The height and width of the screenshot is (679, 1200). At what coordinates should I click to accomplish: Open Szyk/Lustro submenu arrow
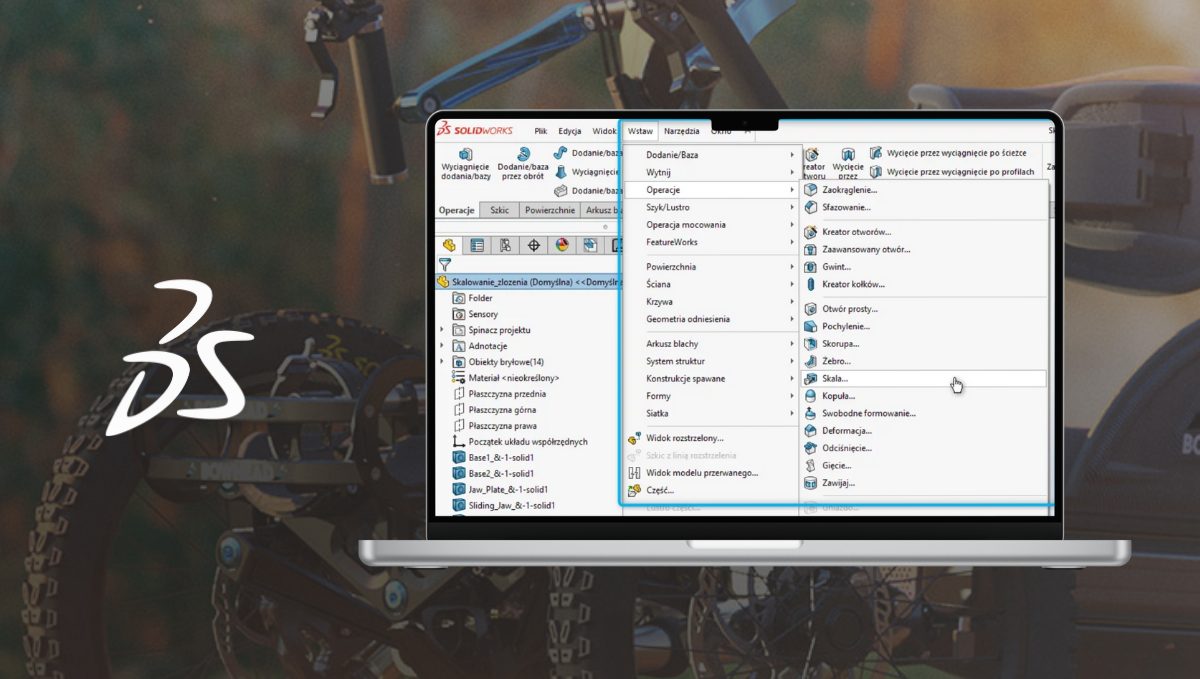[792, 207]
